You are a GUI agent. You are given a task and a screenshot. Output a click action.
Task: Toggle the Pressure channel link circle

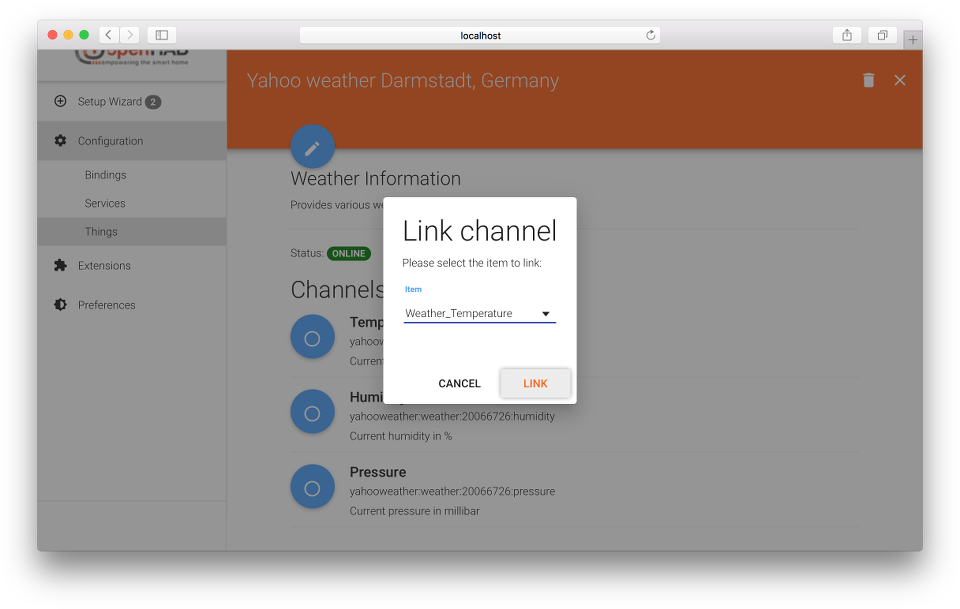click(x=312, y=487)
